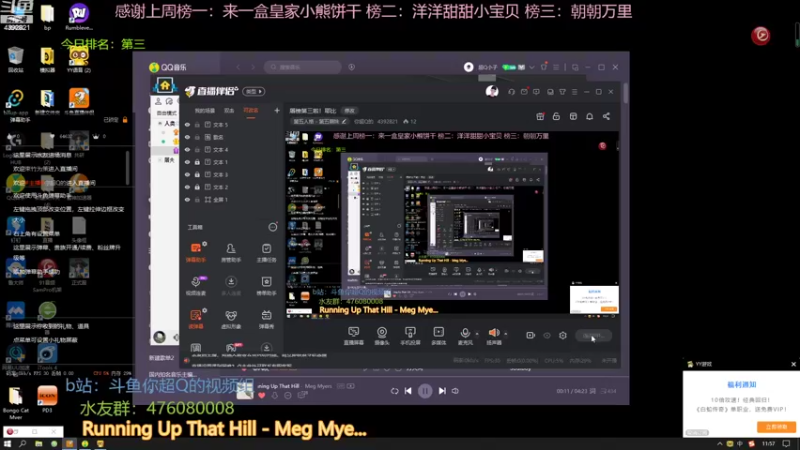
Task: Open the speaker options dropdown arrow
Action: pyautogui.click(x=506, y=334)
